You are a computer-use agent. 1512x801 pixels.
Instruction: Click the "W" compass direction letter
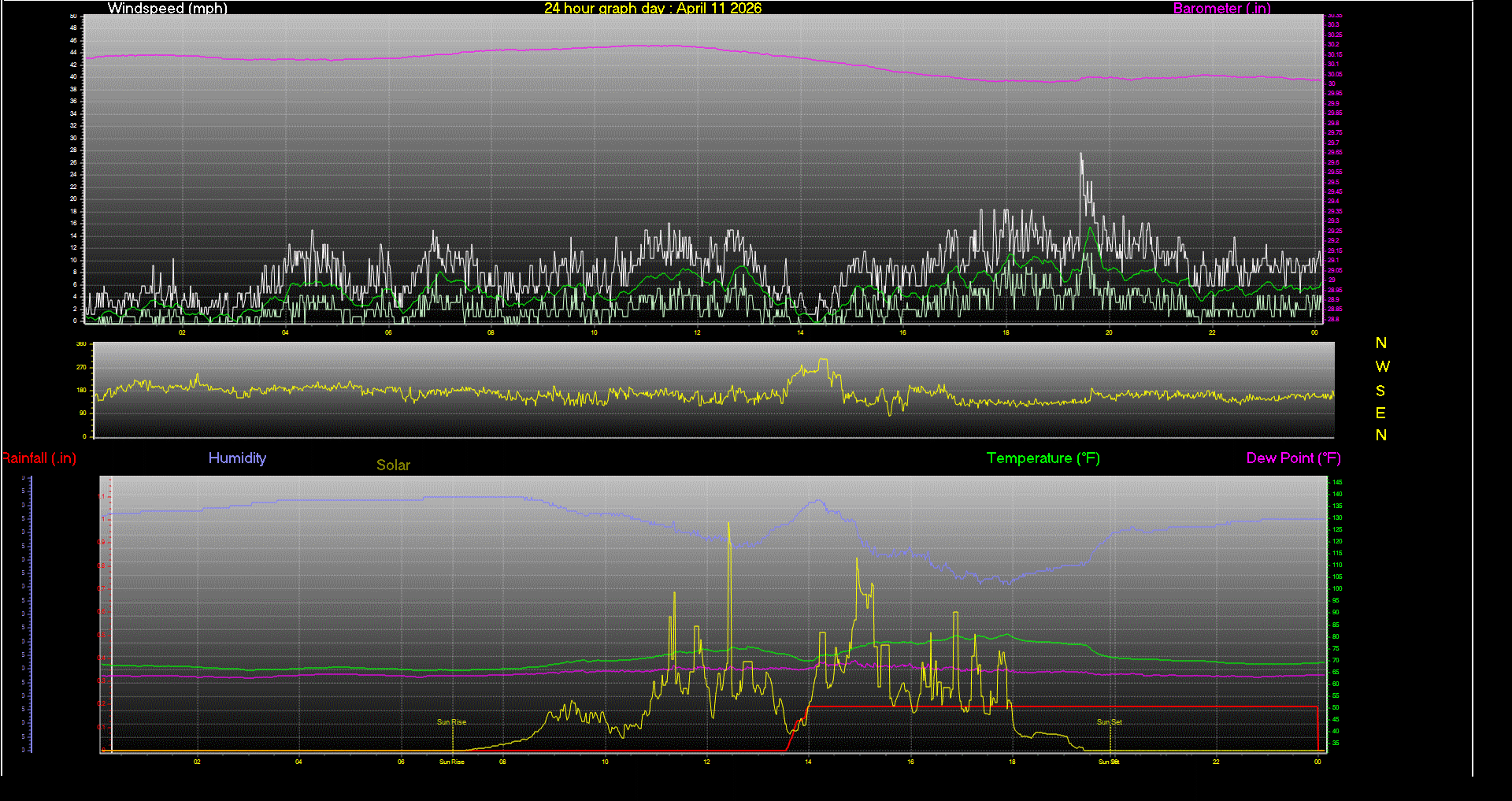(1382, 367)
